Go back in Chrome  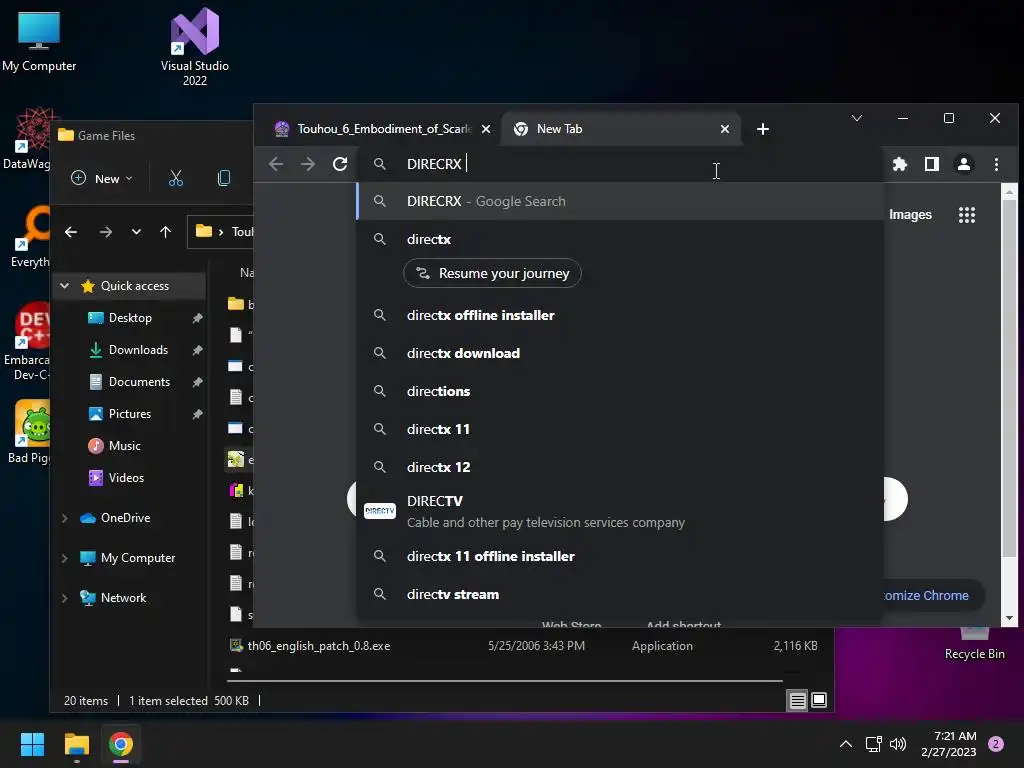point(276,164)
